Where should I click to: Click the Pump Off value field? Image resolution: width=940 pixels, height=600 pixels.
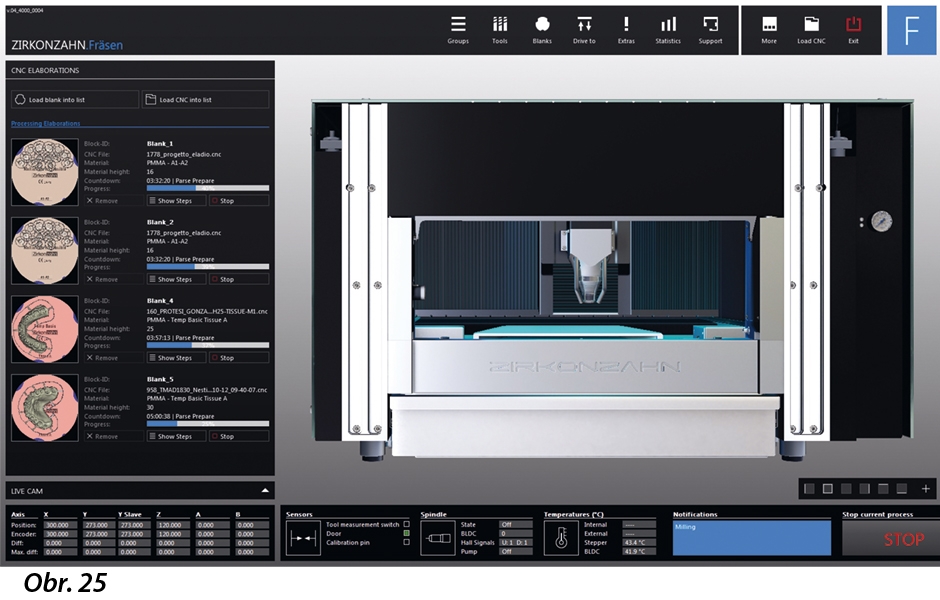[x=516, y=551]
